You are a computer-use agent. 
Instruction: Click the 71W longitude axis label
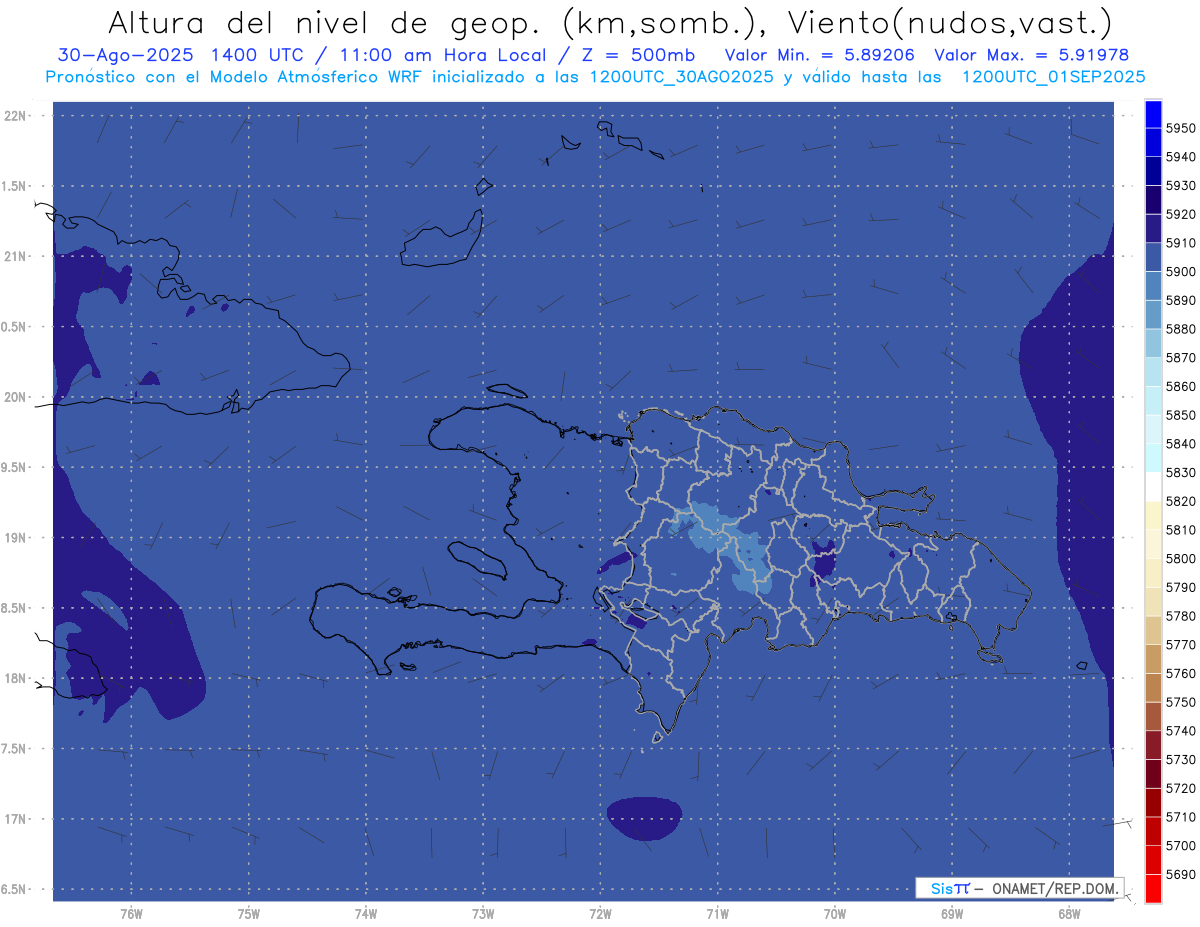click(x=717, y=914)
